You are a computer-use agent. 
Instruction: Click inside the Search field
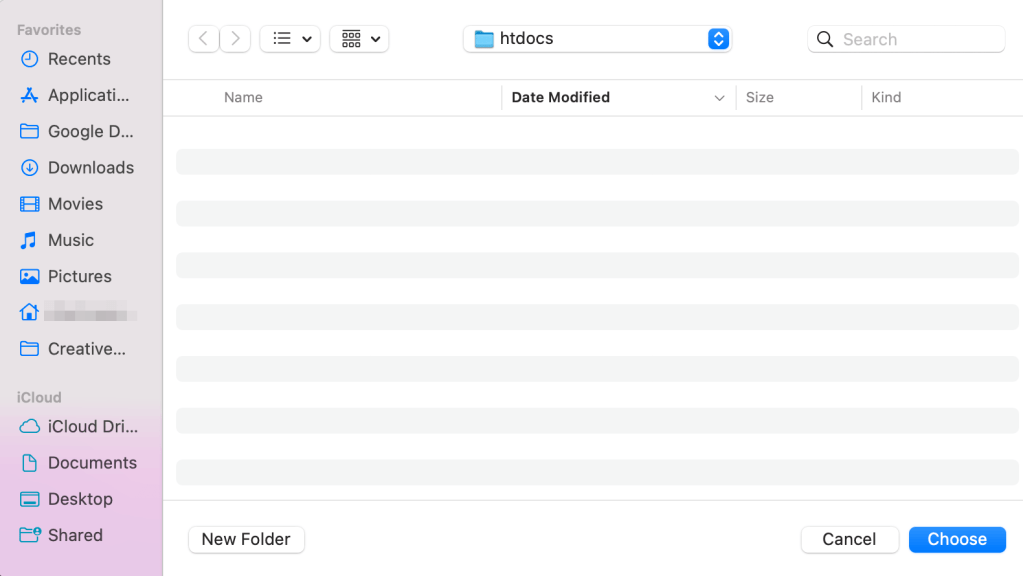click(x=905, y=38)
